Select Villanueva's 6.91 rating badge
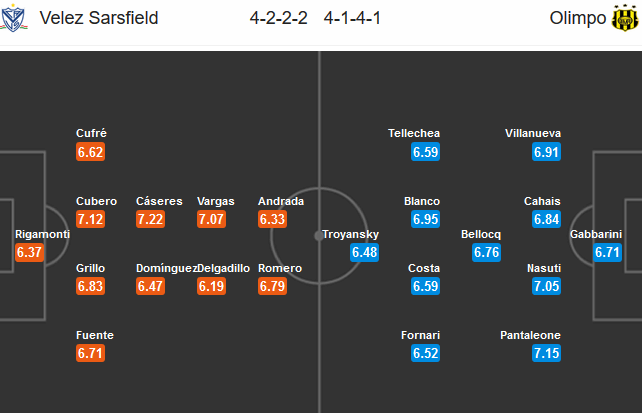The width and height of the screenshot is (642, 413). (547, 152)
